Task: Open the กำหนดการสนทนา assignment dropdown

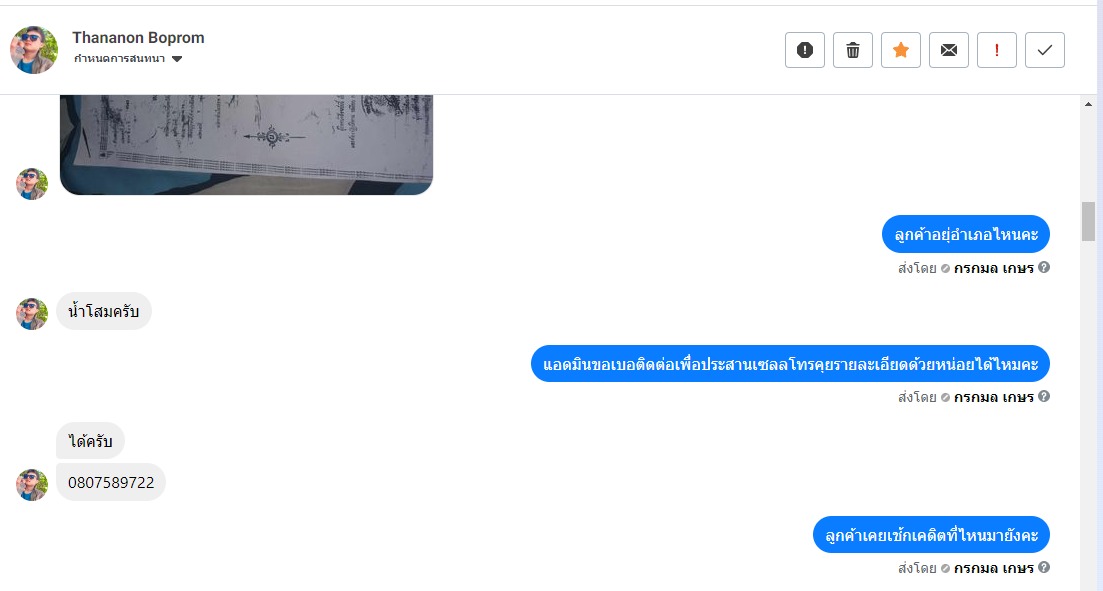Action: (128, 59)
